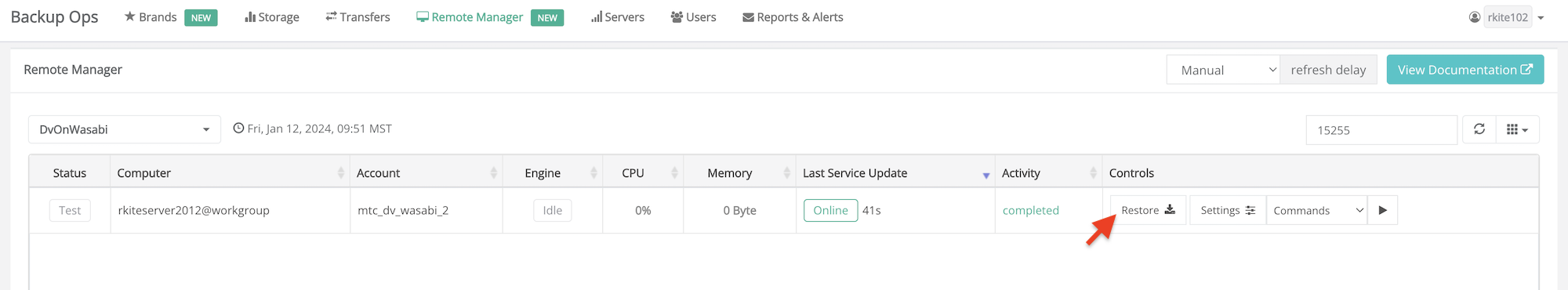Click the timestamp Fri, Jan 12, 2024
The image size is (1568, 290).
click(313, 129)
